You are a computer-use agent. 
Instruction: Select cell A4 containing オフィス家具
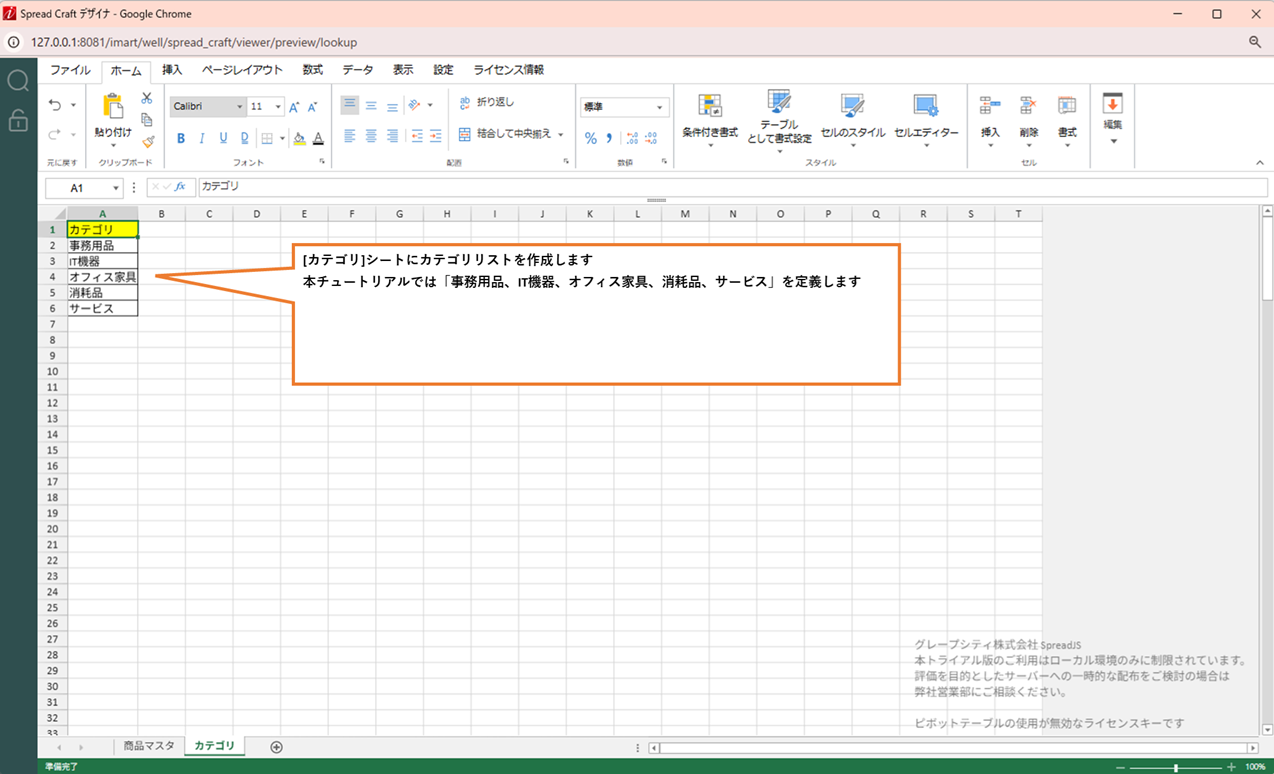pos(102,277)
